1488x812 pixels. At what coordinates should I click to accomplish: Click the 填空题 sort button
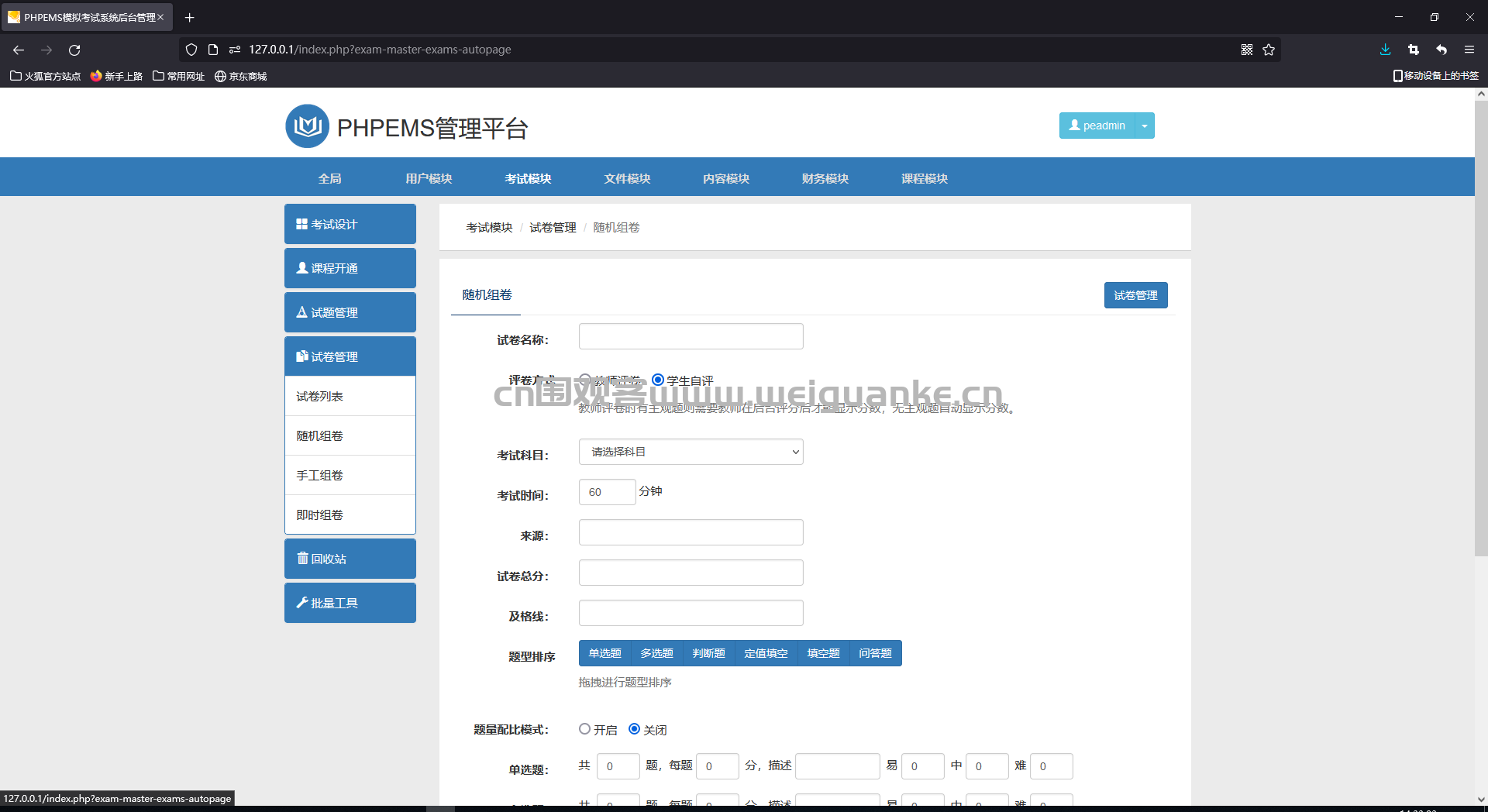click(x=824, y=653)
